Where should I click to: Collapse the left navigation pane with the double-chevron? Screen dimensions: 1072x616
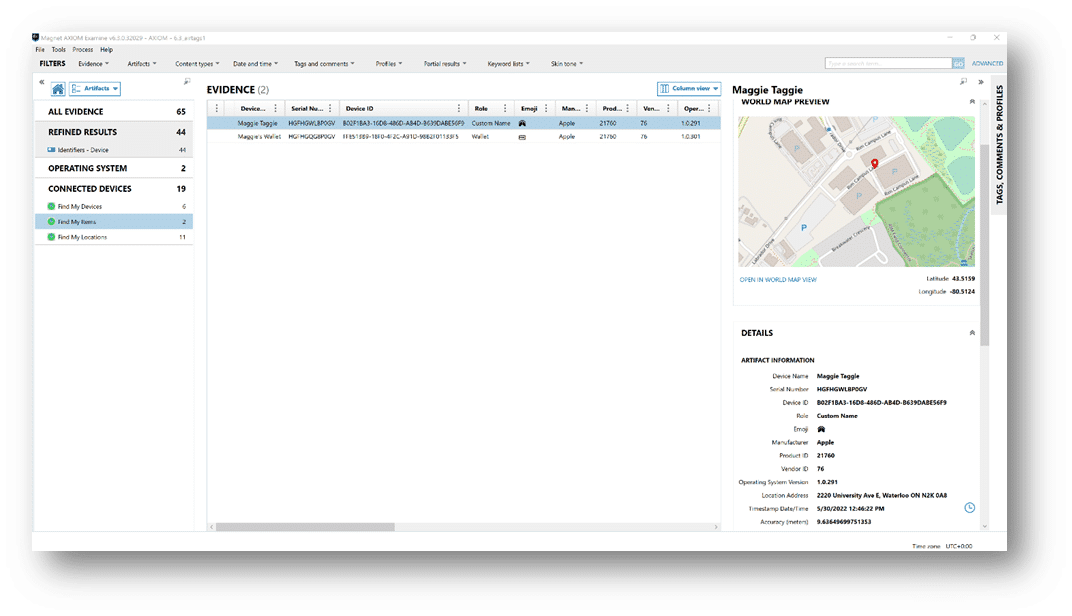[42, 82]
